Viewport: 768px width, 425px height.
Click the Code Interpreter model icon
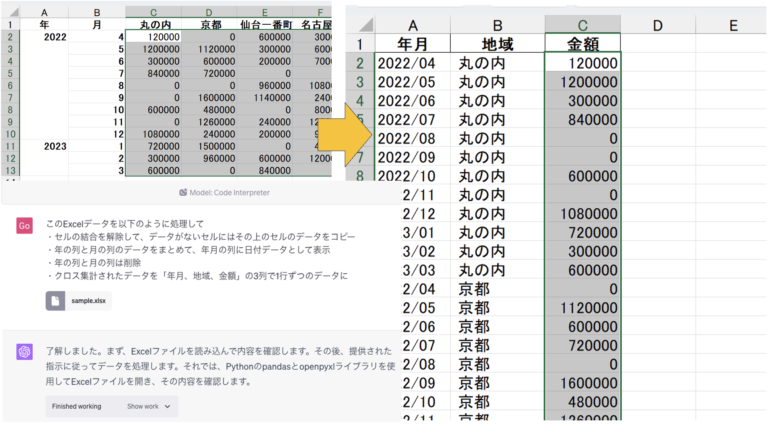pos(183,192)
